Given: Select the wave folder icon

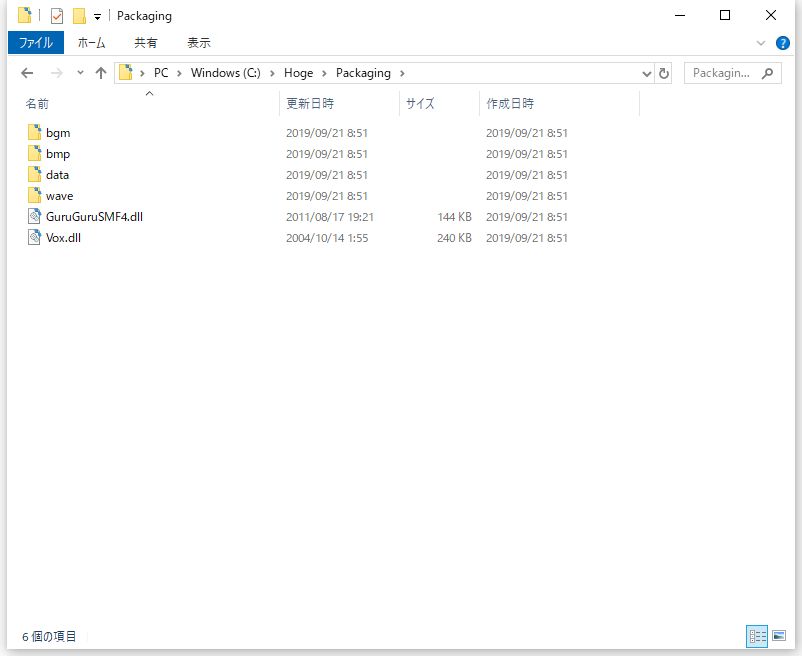Looking at the screenshot, I should [34, 195].
